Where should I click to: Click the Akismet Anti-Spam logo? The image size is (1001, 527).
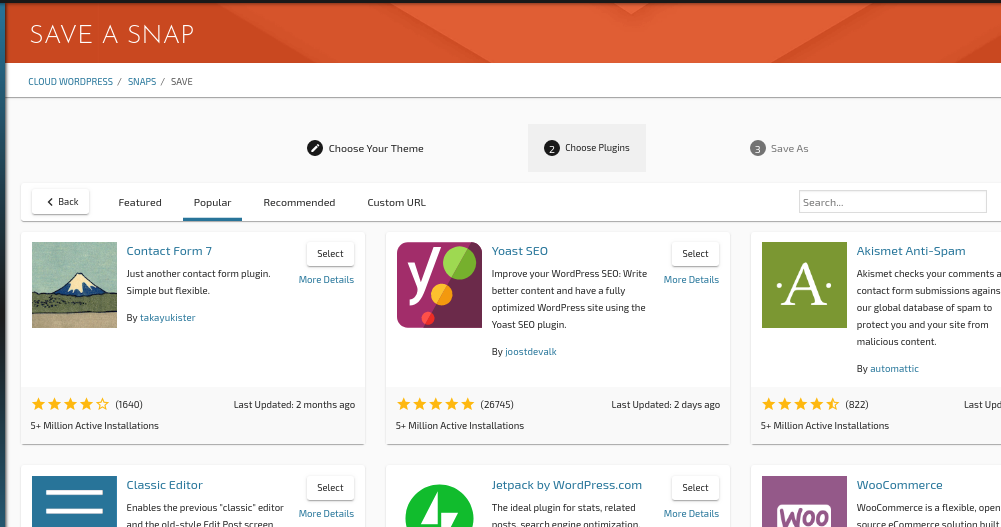pyautogui.click(x=804, y=285)
